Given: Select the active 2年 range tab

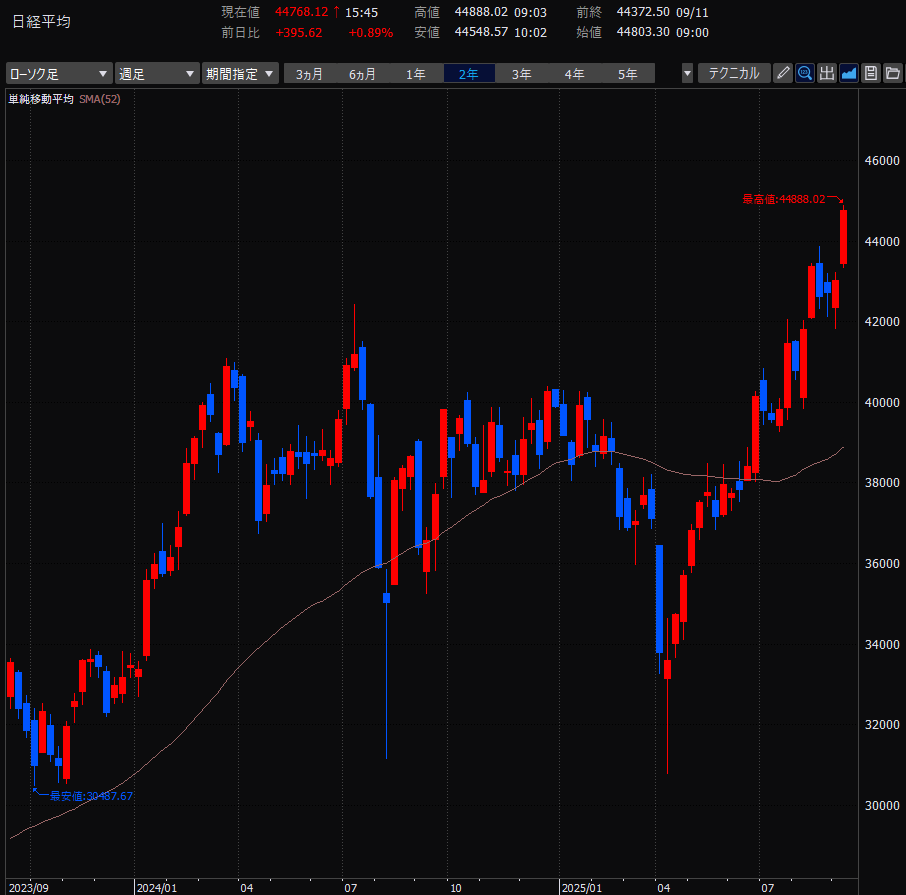Looking at the screenshot, I should 469,74.
